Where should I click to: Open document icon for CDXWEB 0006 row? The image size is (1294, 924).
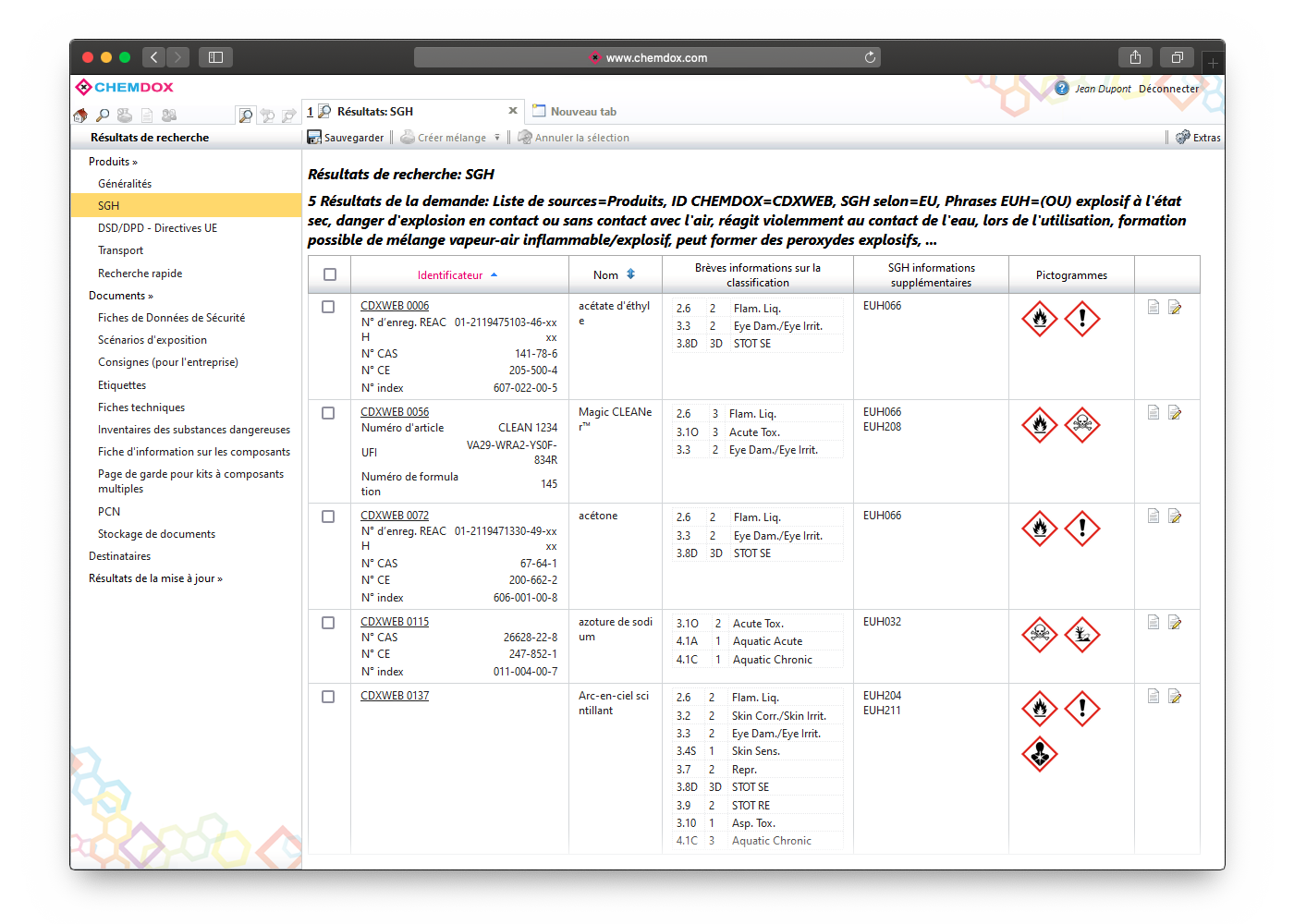(x=1154, y=307)
